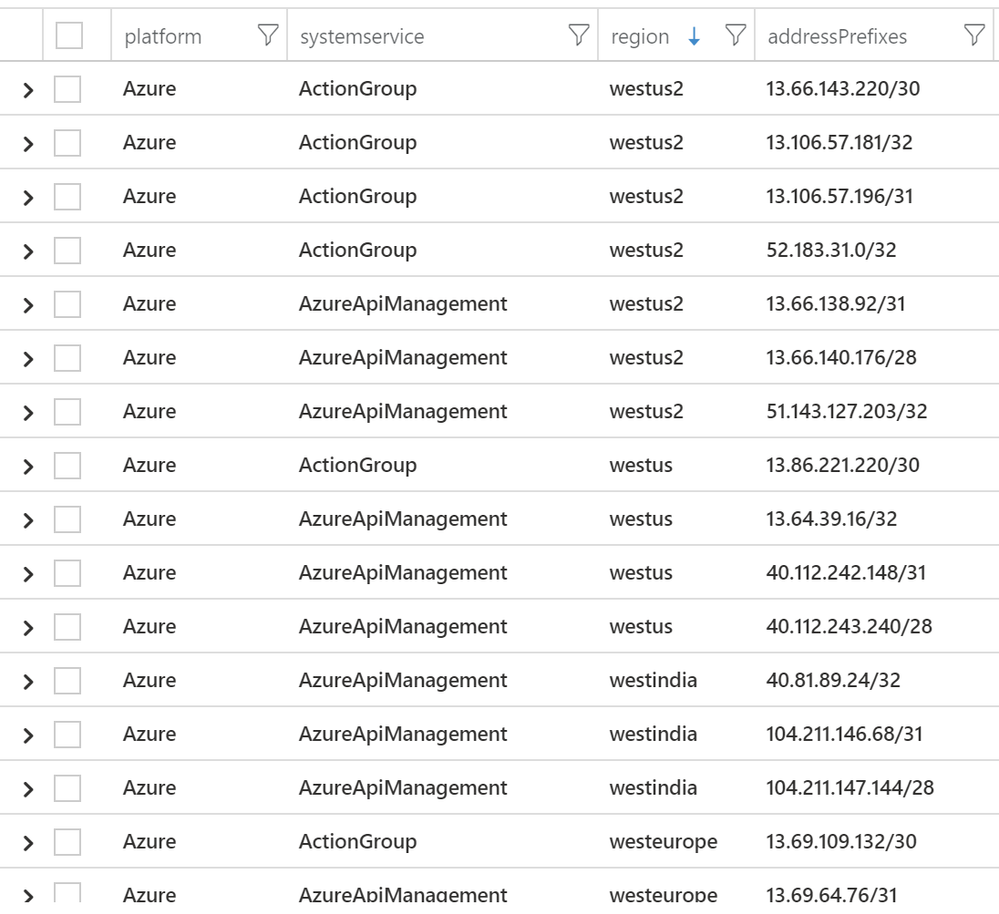Image resolution: width=999 pixels, height=914 pixels.
Task: Expand the row with 13.66.140.176/28
Action: coord(28,359)
